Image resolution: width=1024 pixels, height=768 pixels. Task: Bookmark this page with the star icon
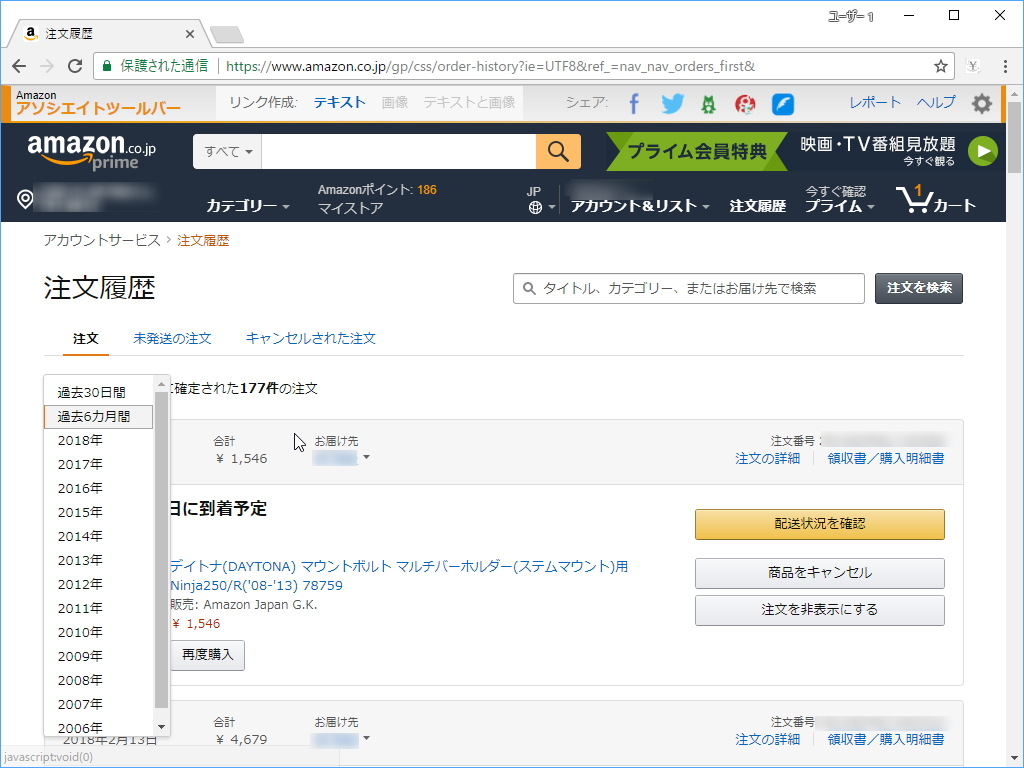940,65
